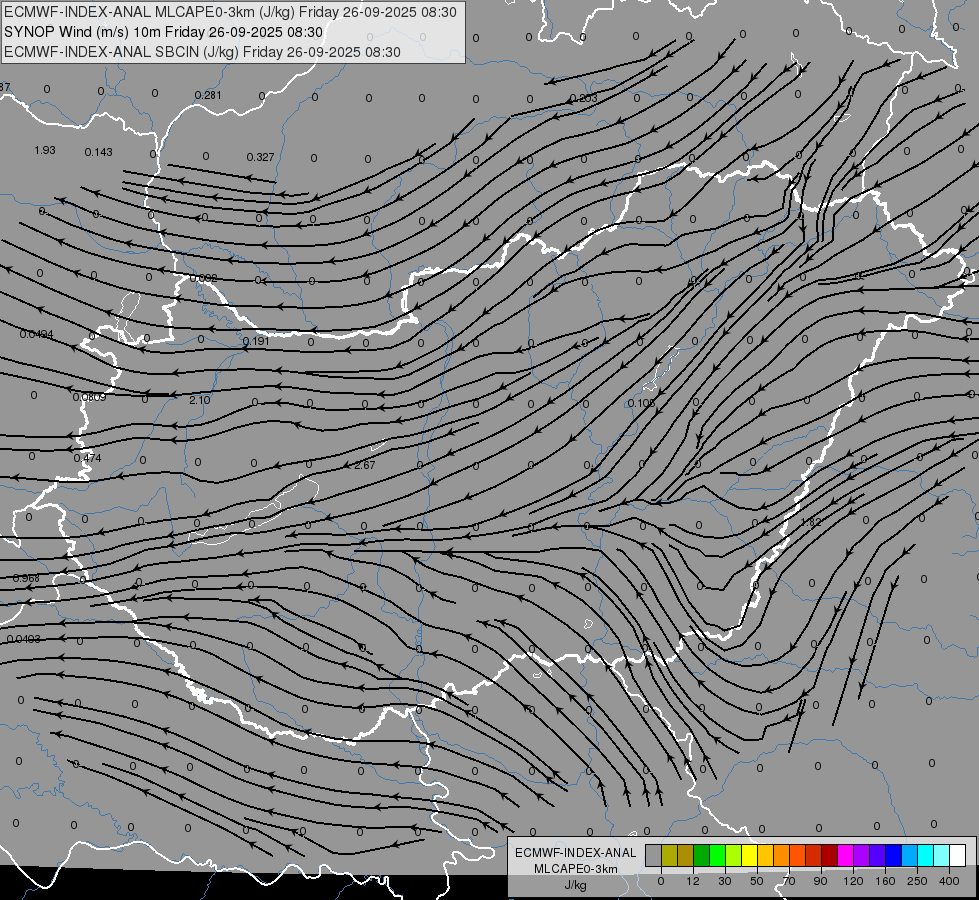Click the legend tick label 120
The height and width of the screenshot is (900, 979).
click(853, 881)
